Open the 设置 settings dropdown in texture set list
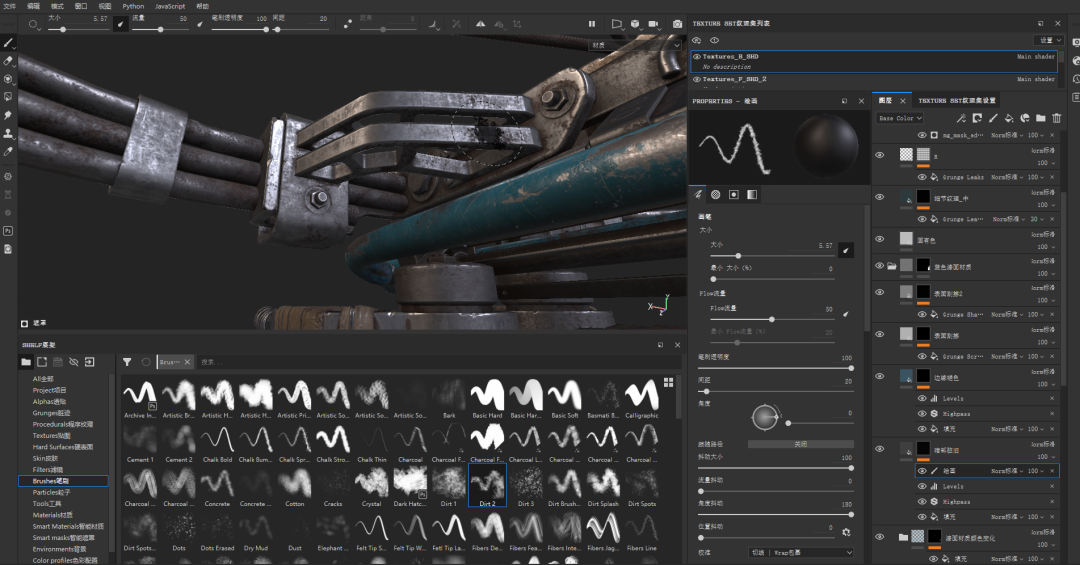1080x565 pixels. pyautogui.click(x=1048, y=41)
